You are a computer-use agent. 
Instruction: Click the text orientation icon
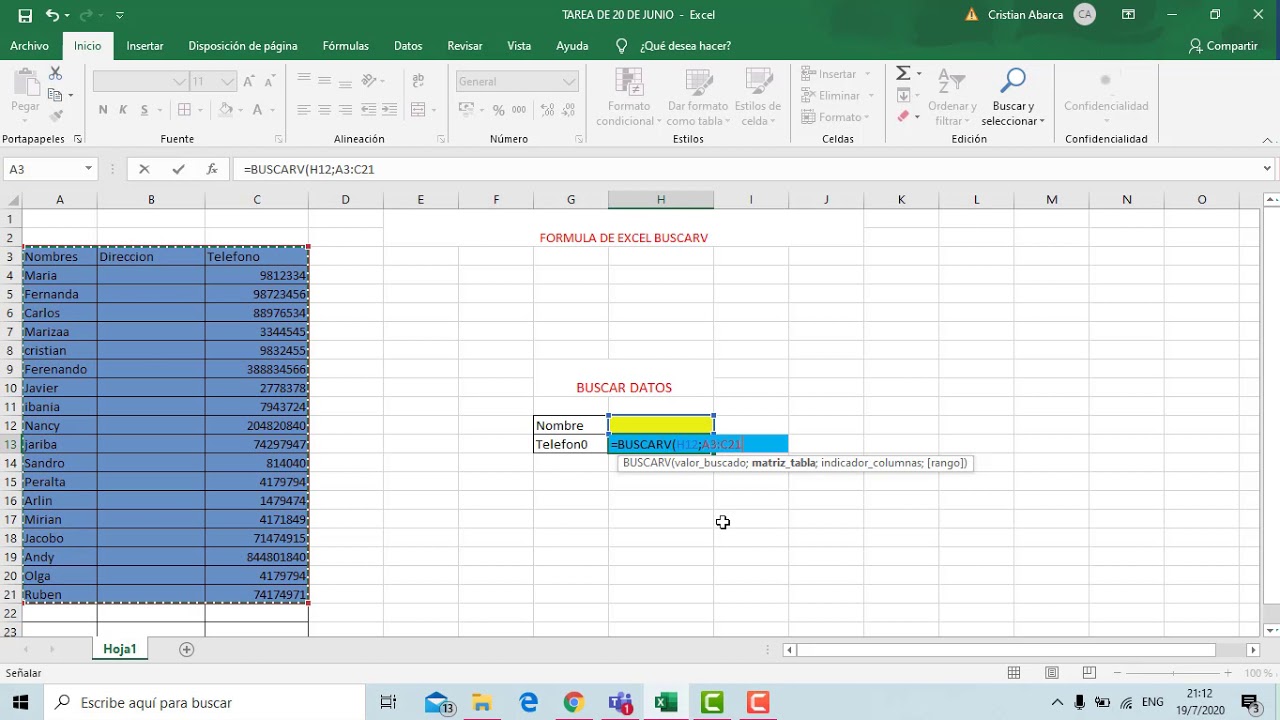point(369,81)
